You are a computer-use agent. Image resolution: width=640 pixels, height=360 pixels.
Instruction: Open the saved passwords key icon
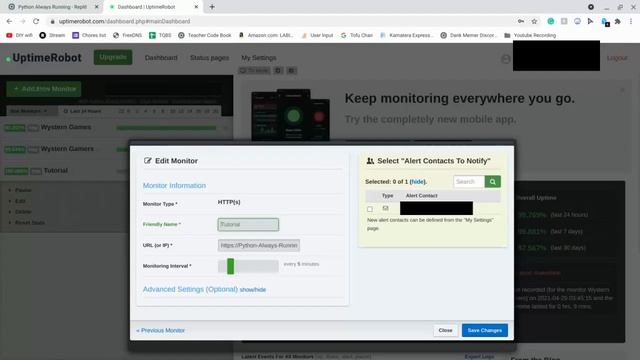[521, 21]
